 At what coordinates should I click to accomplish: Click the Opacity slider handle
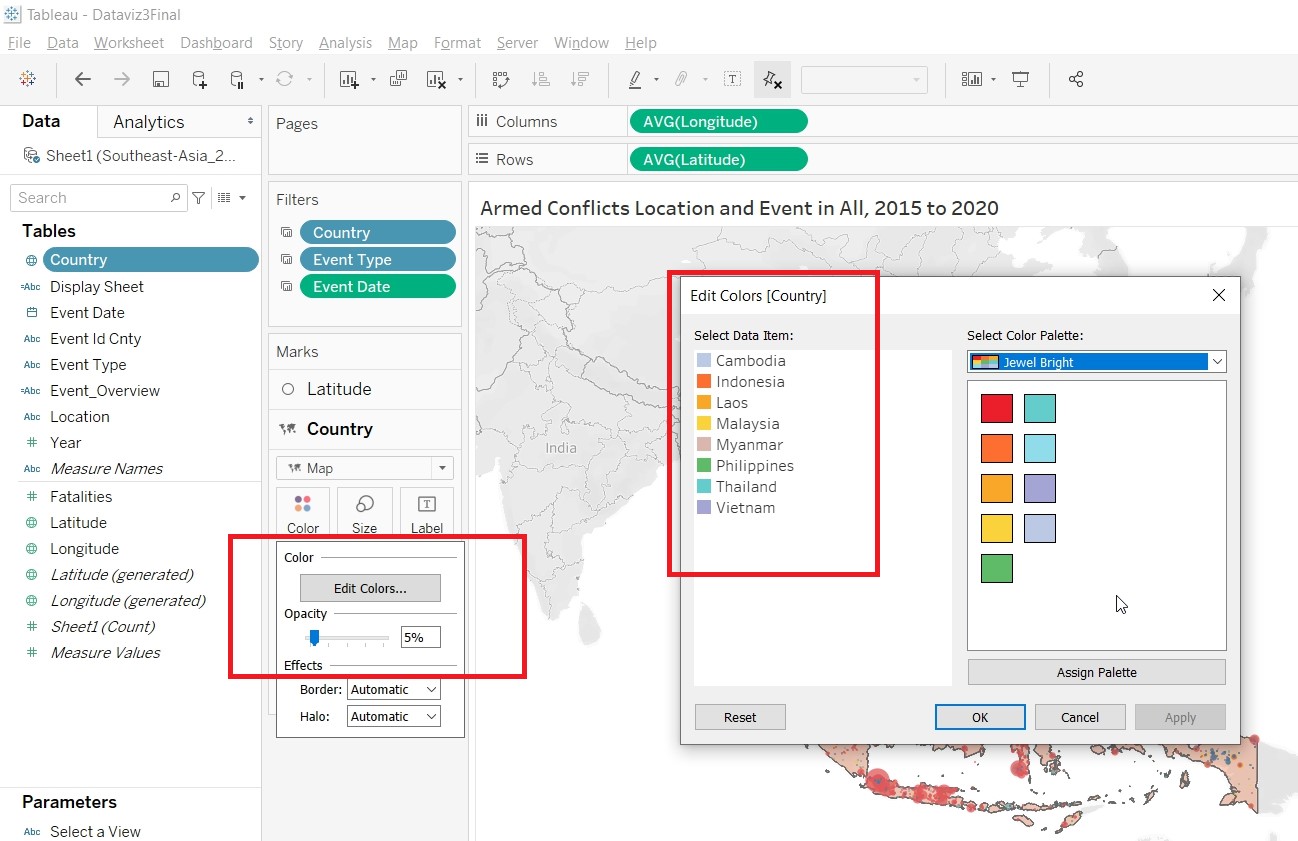[314, 638]
